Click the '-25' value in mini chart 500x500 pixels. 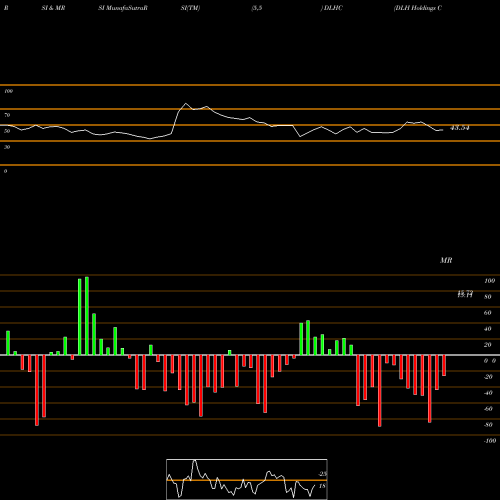pos(322,474)
